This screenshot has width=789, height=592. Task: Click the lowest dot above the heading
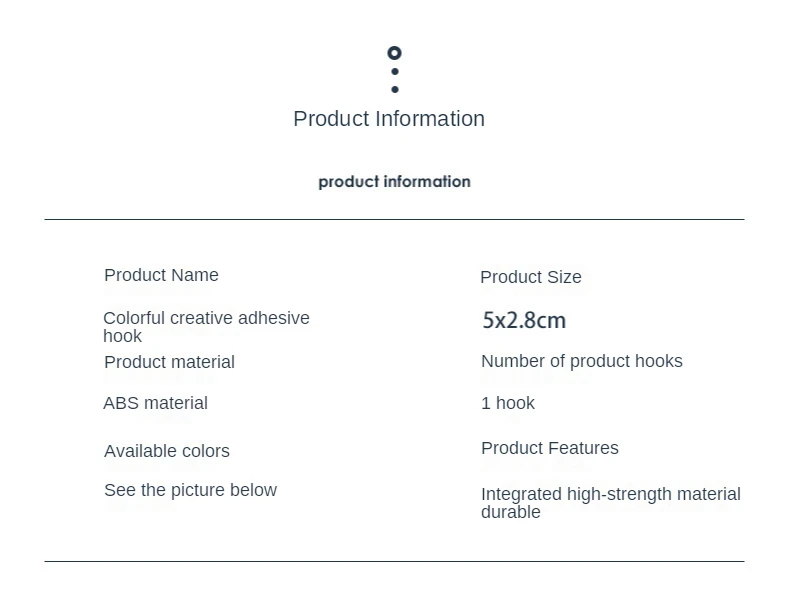394,89
